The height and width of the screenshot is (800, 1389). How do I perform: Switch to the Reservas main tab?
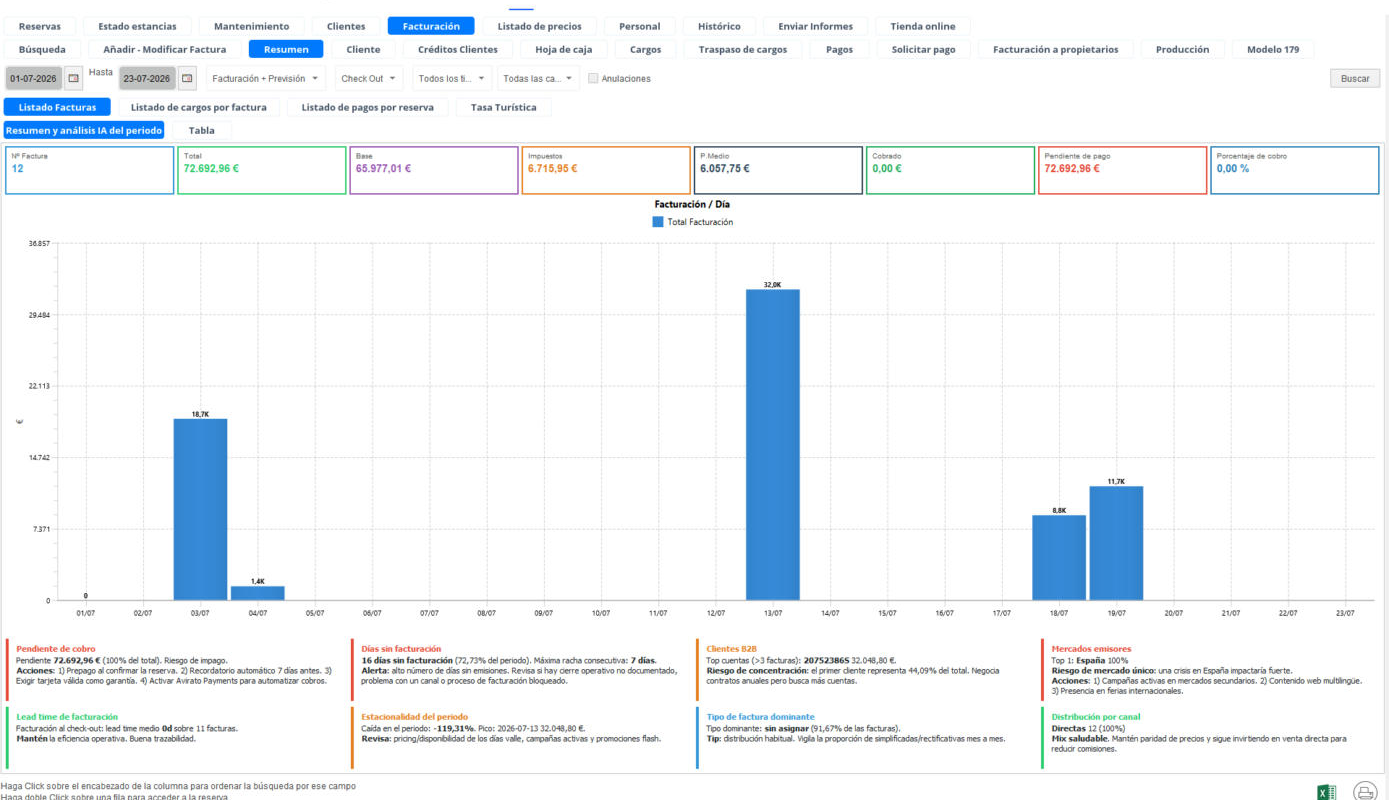(x=40, y=26)
